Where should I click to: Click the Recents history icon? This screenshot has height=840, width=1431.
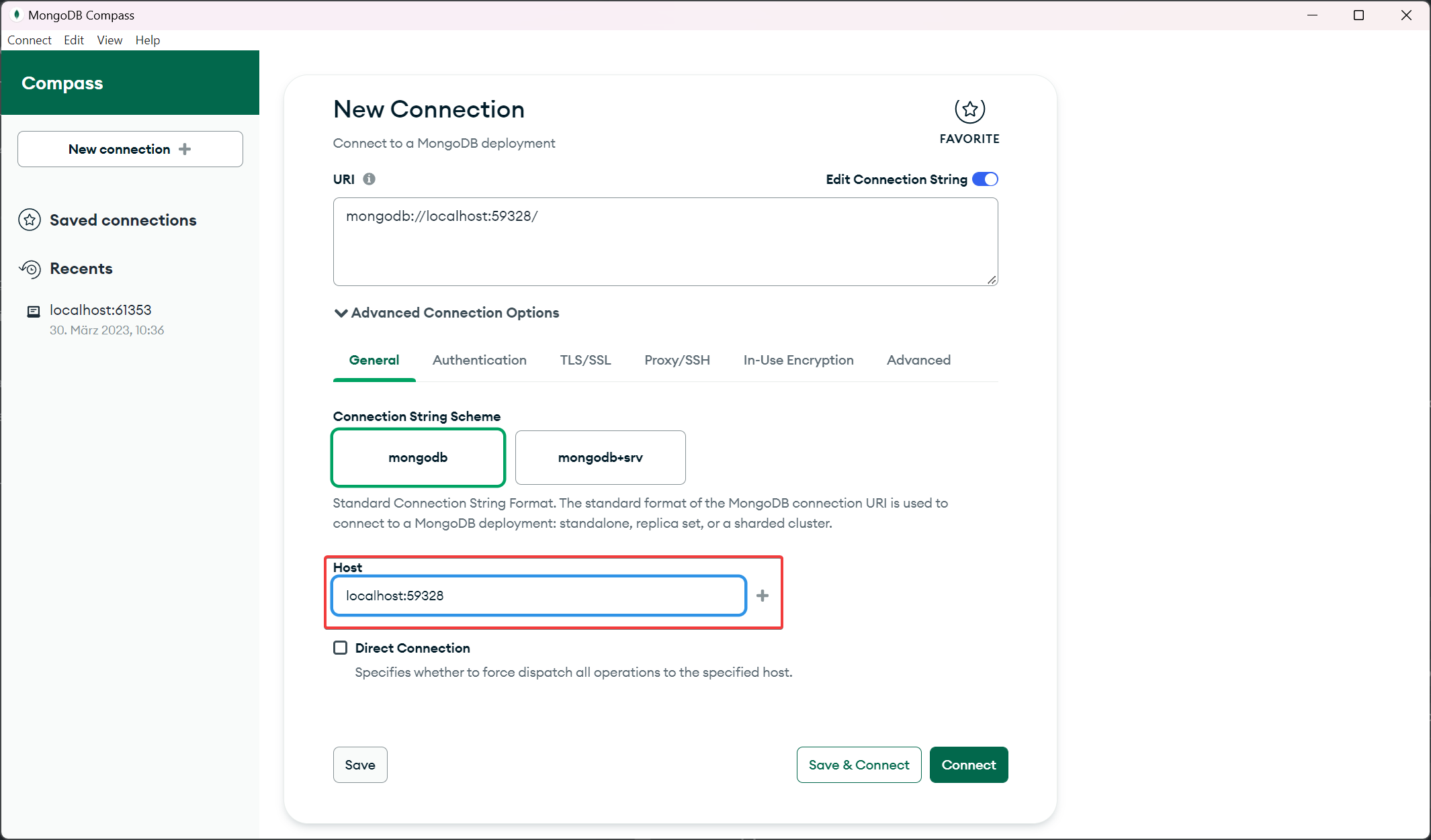pyautogui.click(x=30, y=269)
